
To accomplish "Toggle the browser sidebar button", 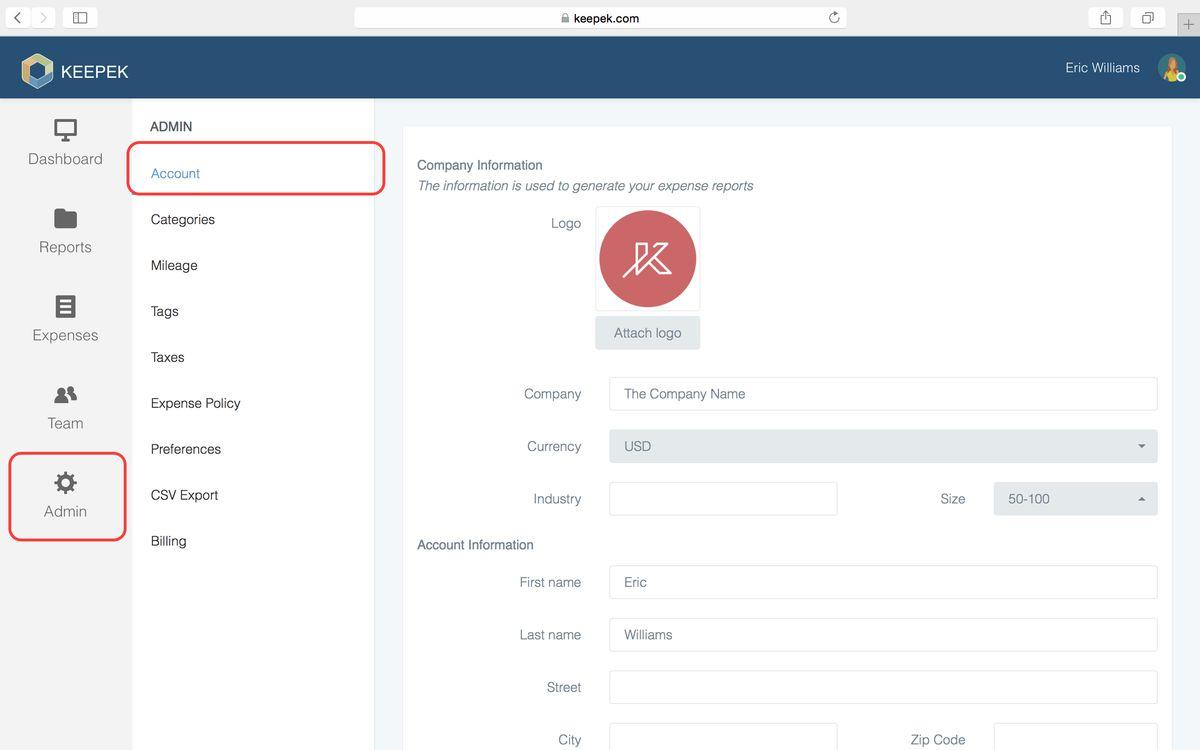I will [80, 18].
